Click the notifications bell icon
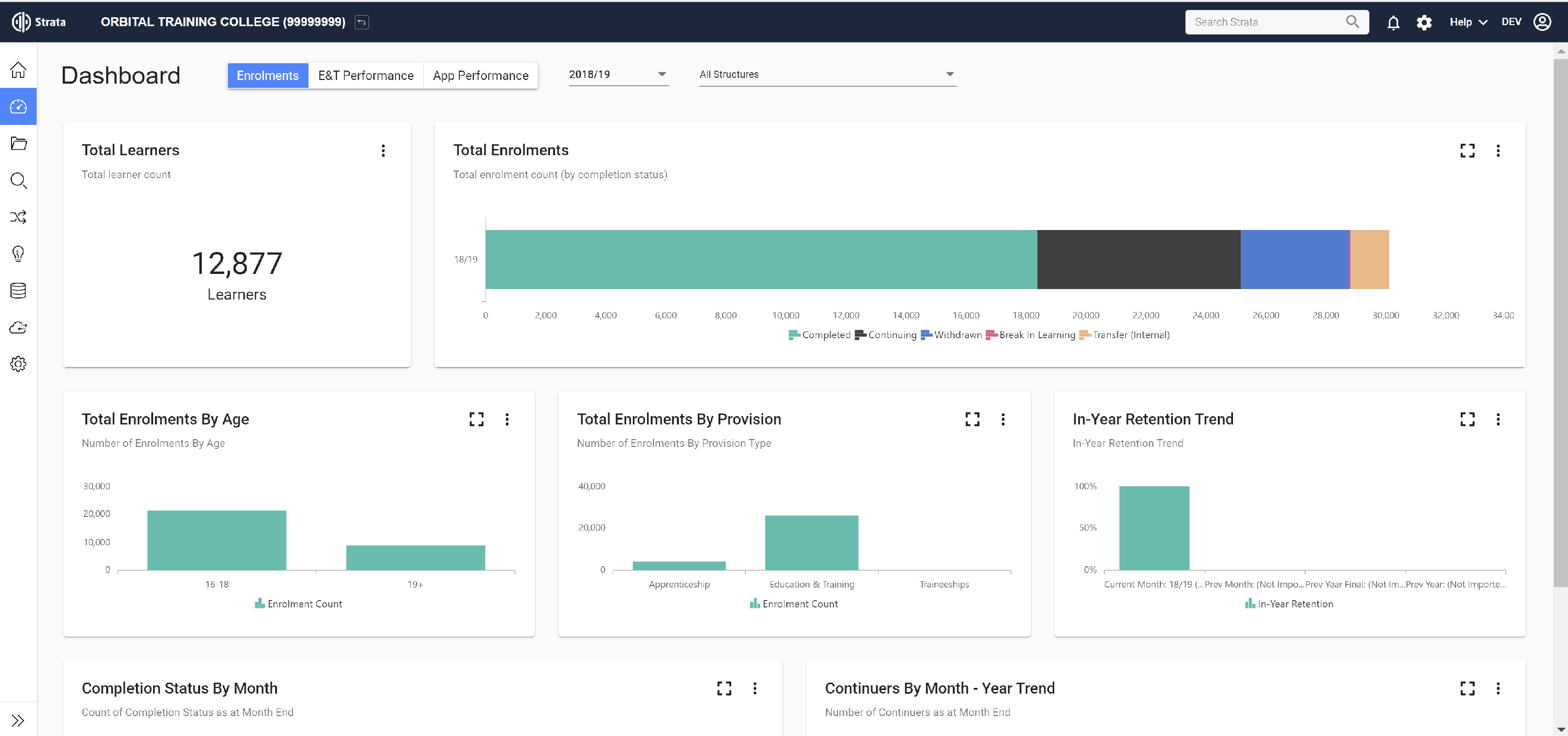This screenshot has width=1568, height=736. (x=1393, y=22)
